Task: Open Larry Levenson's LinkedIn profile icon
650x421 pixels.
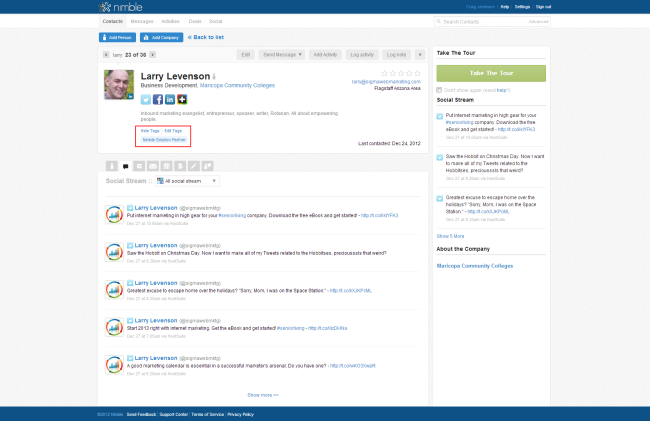Action: pos(170,99)
